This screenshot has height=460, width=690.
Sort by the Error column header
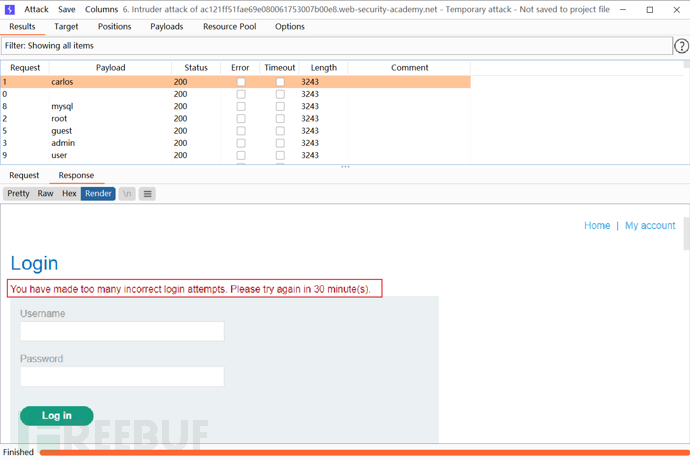[240, 68]
